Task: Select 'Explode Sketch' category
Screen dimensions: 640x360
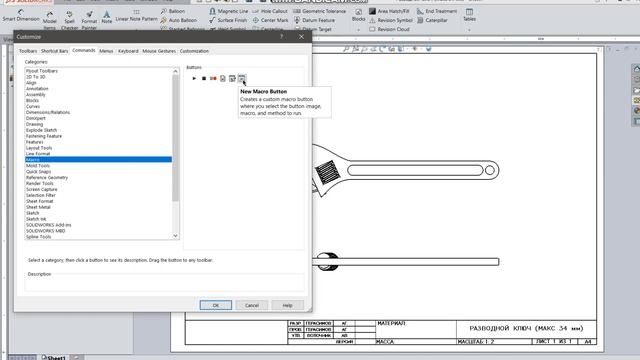Action: (x=42, y=130)
